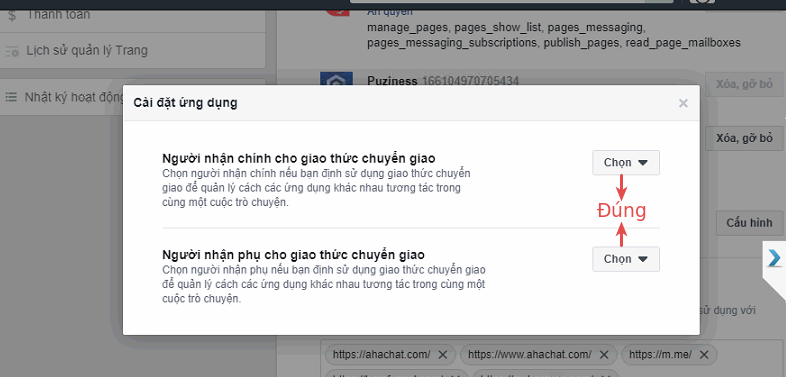Remove the https://ahachat.com/ domain tag

click(443, 354)
